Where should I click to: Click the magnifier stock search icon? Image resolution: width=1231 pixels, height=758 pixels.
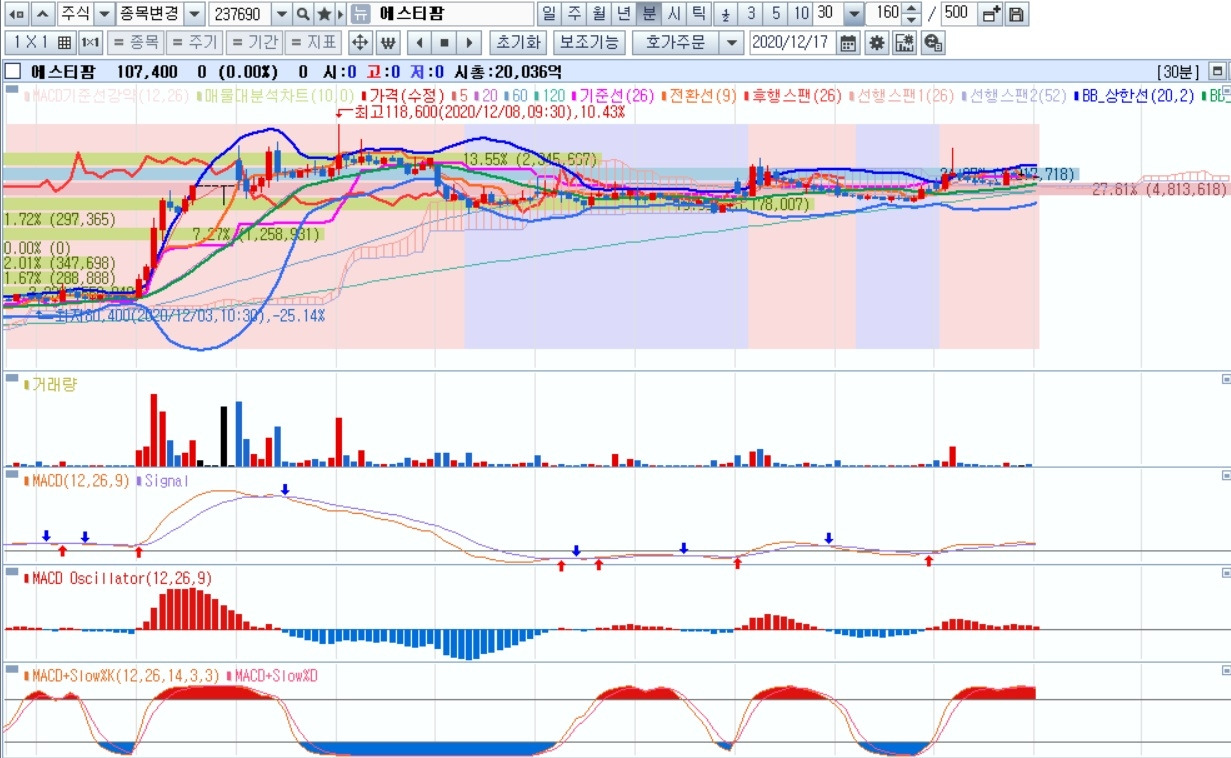(303, 14)
